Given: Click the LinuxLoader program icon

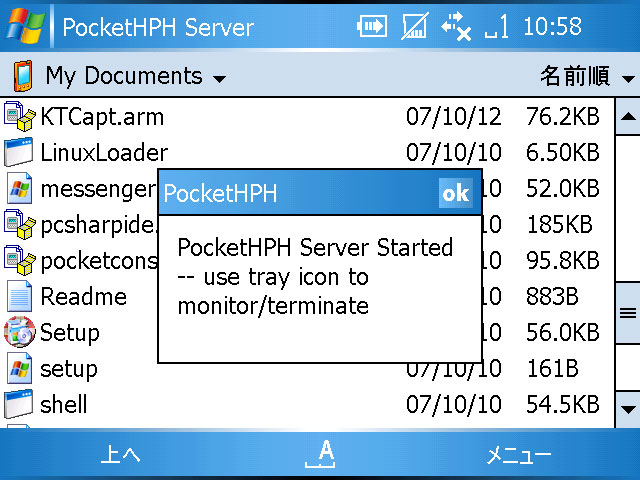Looking at the screenshot, I should point(18,152).
